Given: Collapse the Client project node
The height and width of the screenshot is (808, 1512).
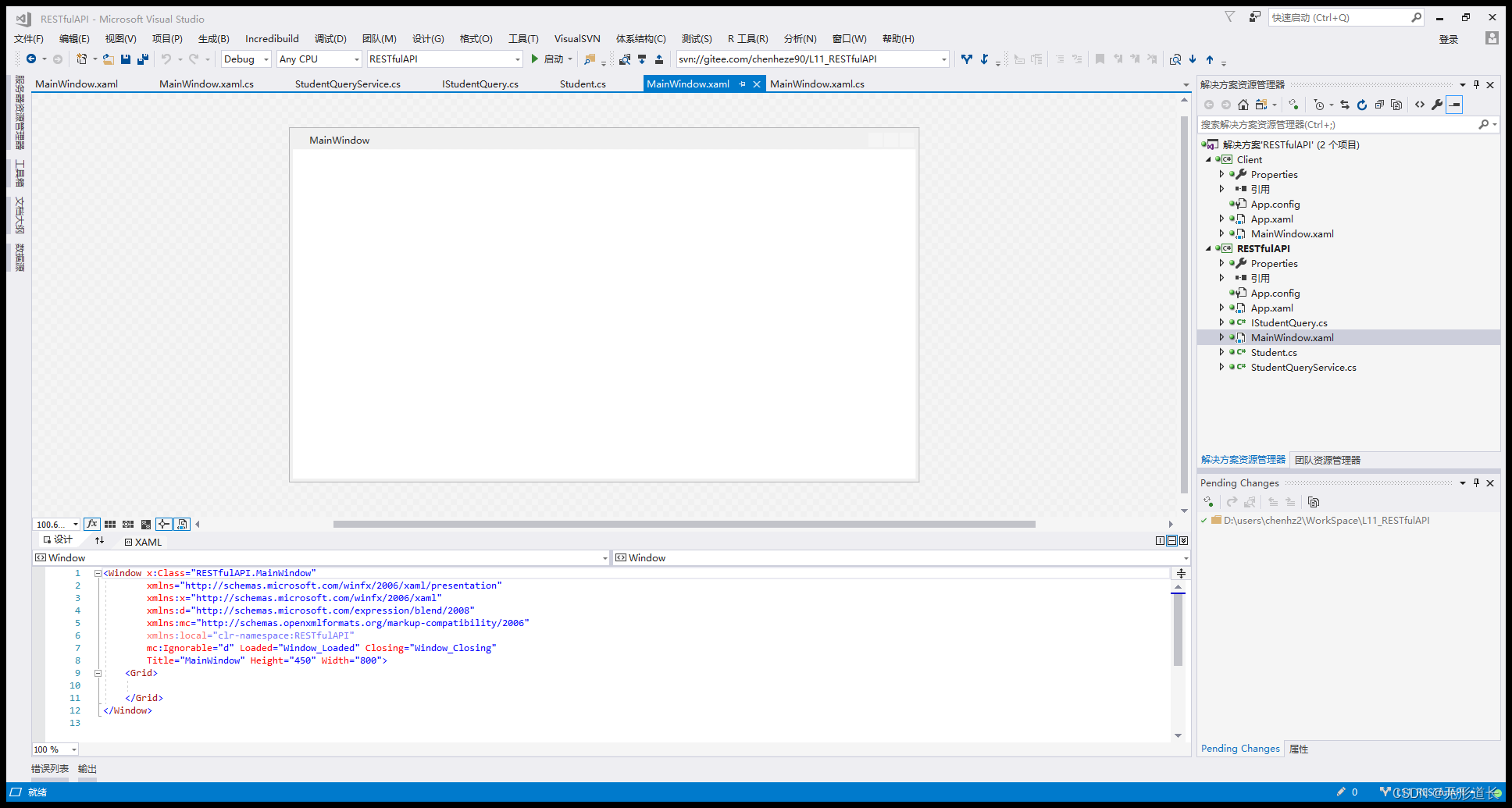Looking at the screenshot, I should tap(1208, 159).
